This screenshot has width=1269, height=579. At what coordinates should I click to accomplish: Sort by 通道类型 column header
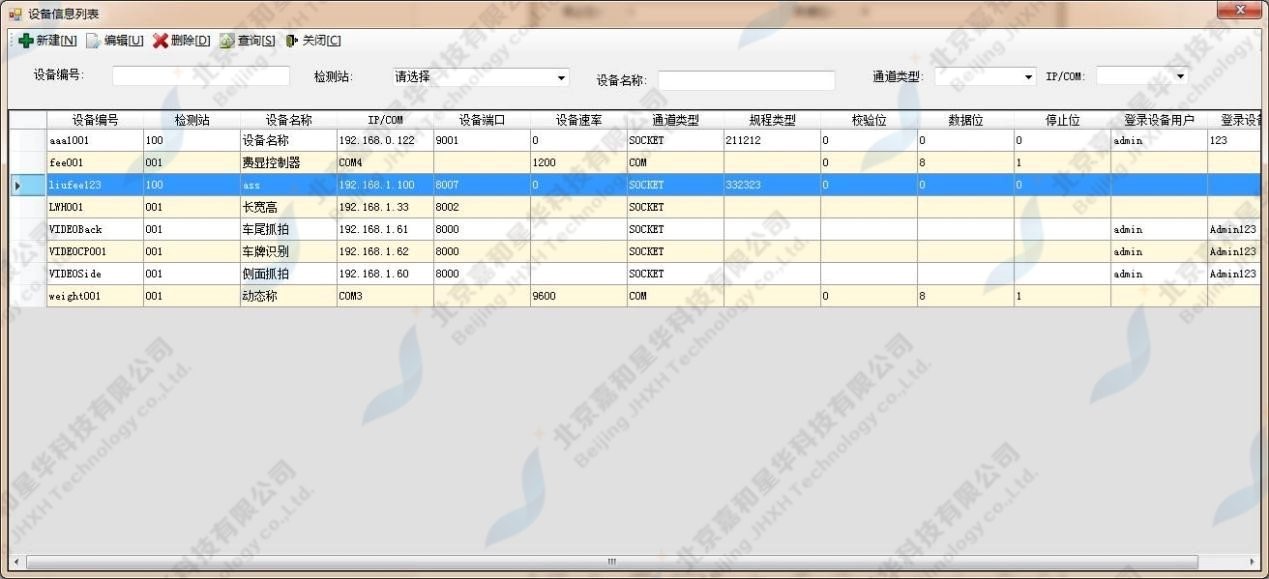[676, 120]
